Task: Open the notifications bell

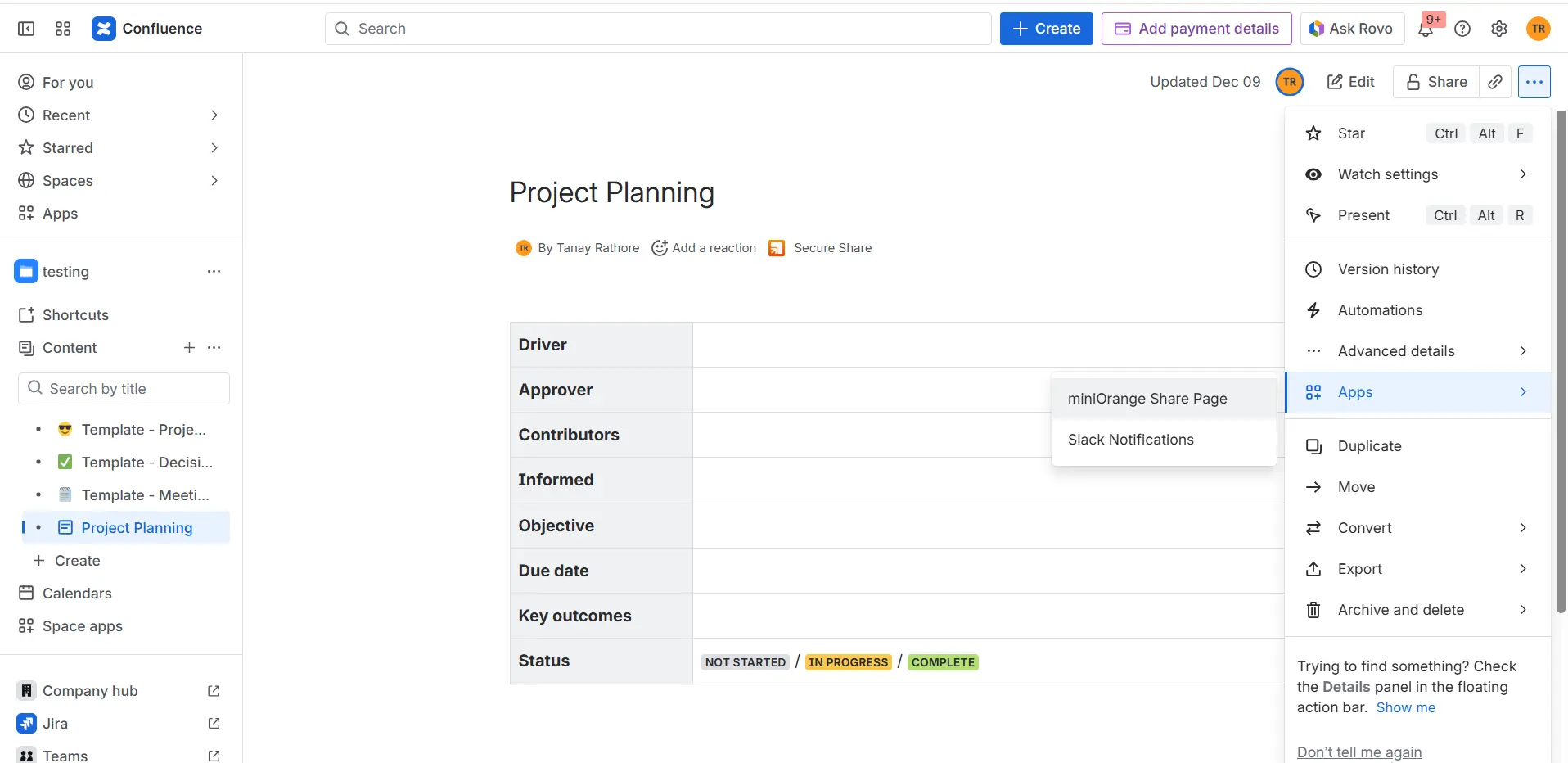Action: coord(1426,28)
